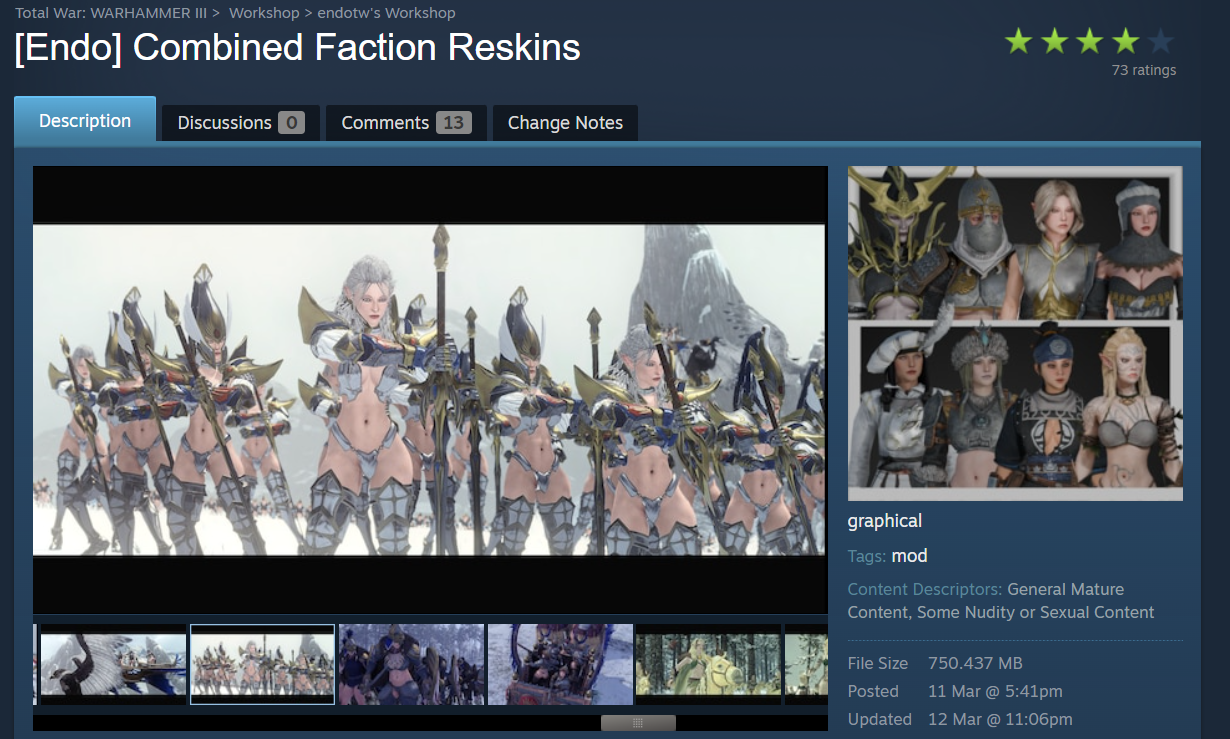
Task: Select the forest horse rider thumbnail
Action: pyautogui.click(x=709, y=665)
